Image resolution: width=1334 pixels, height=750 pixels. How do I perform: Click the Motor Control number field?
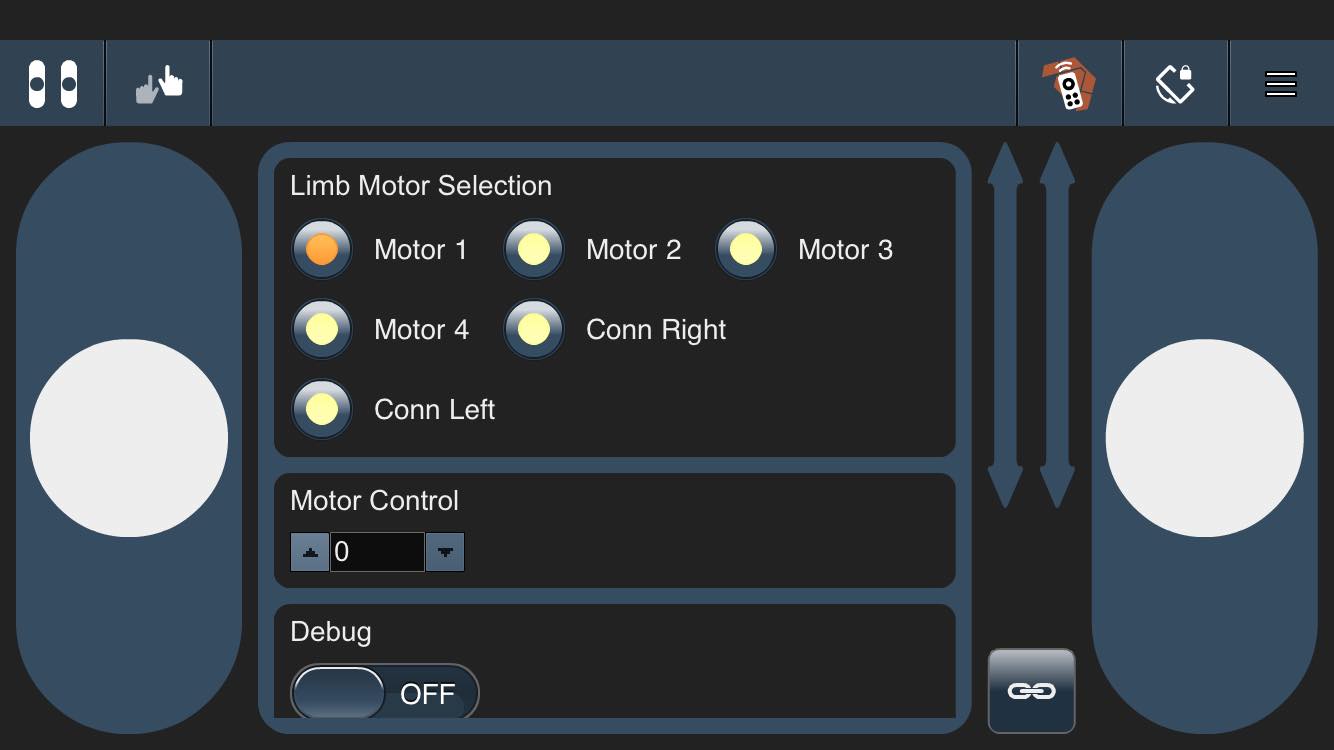[x=378, y=552]
